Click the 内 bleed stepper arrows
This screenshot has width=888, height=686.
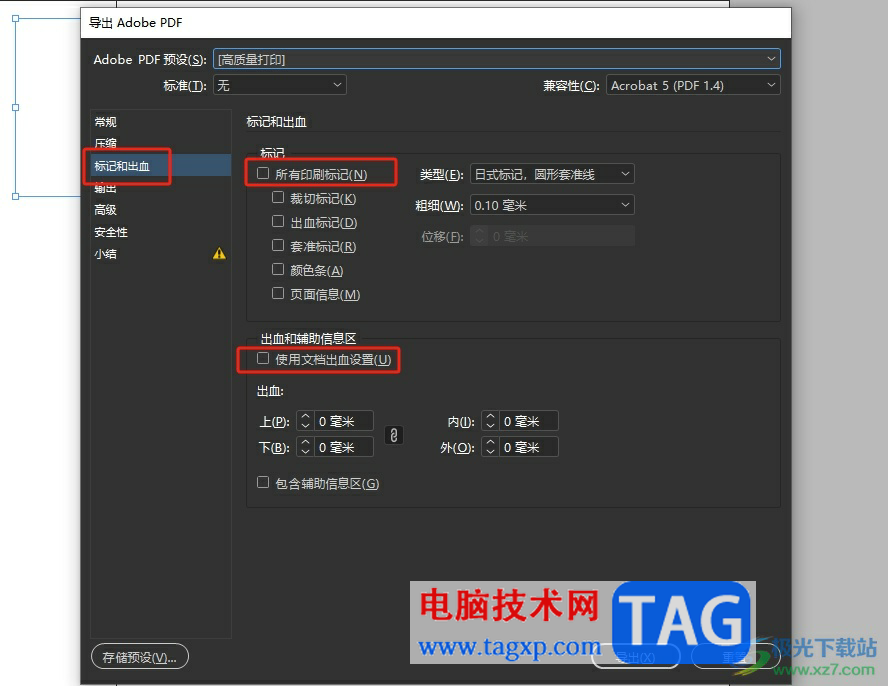pos(490,421)
